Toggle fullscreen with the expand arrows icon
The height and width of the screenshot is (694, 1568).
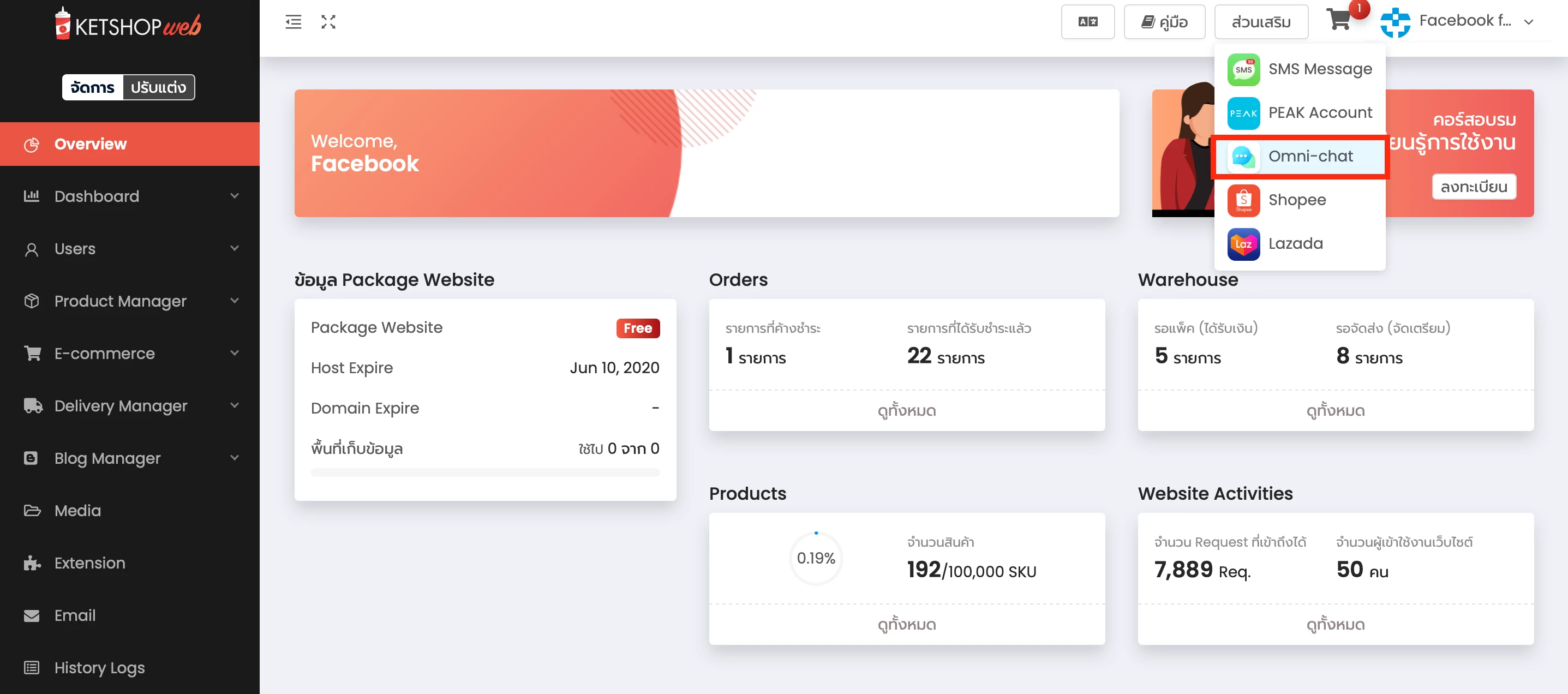coord(328,22)
